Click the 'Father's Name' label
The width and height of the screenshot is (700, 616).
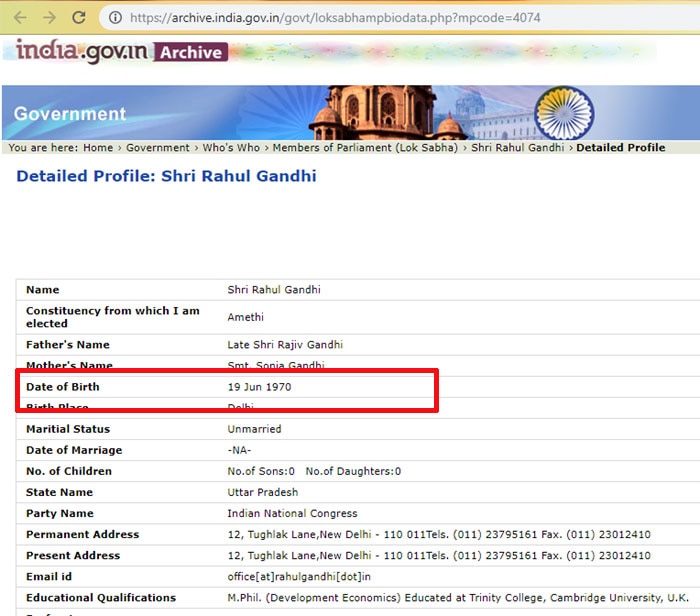pyautogui.click(x=68, y=345)
